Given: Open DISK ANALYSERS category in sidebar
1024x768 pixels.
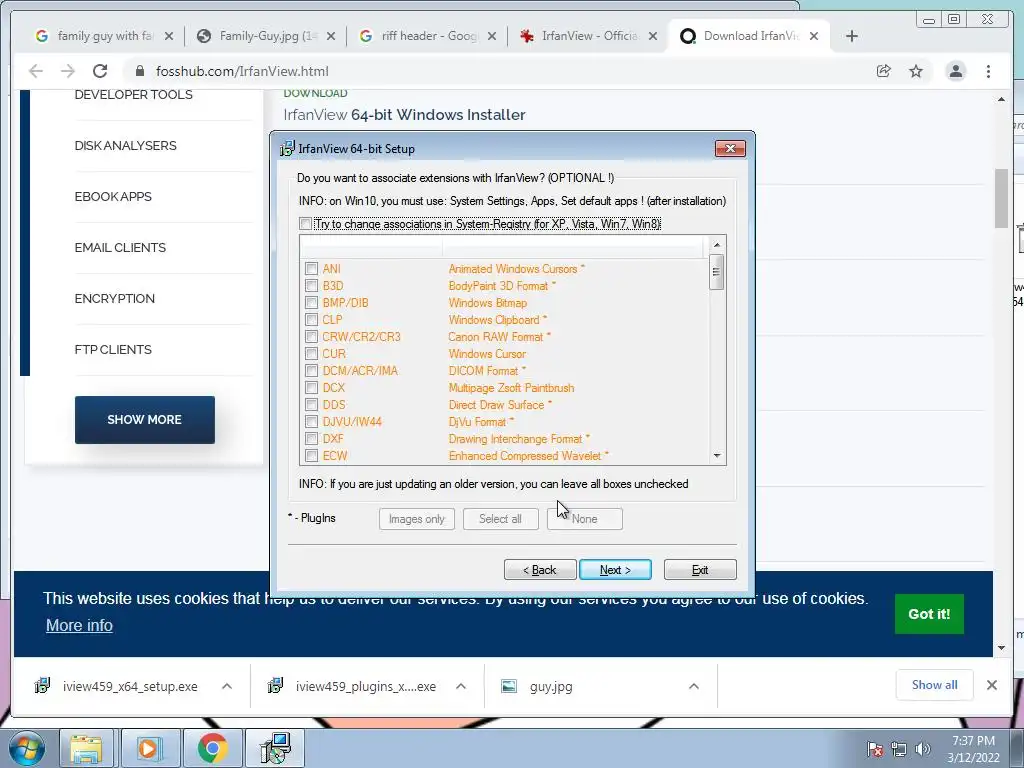Looking at the screenshot, I should 125,146.
